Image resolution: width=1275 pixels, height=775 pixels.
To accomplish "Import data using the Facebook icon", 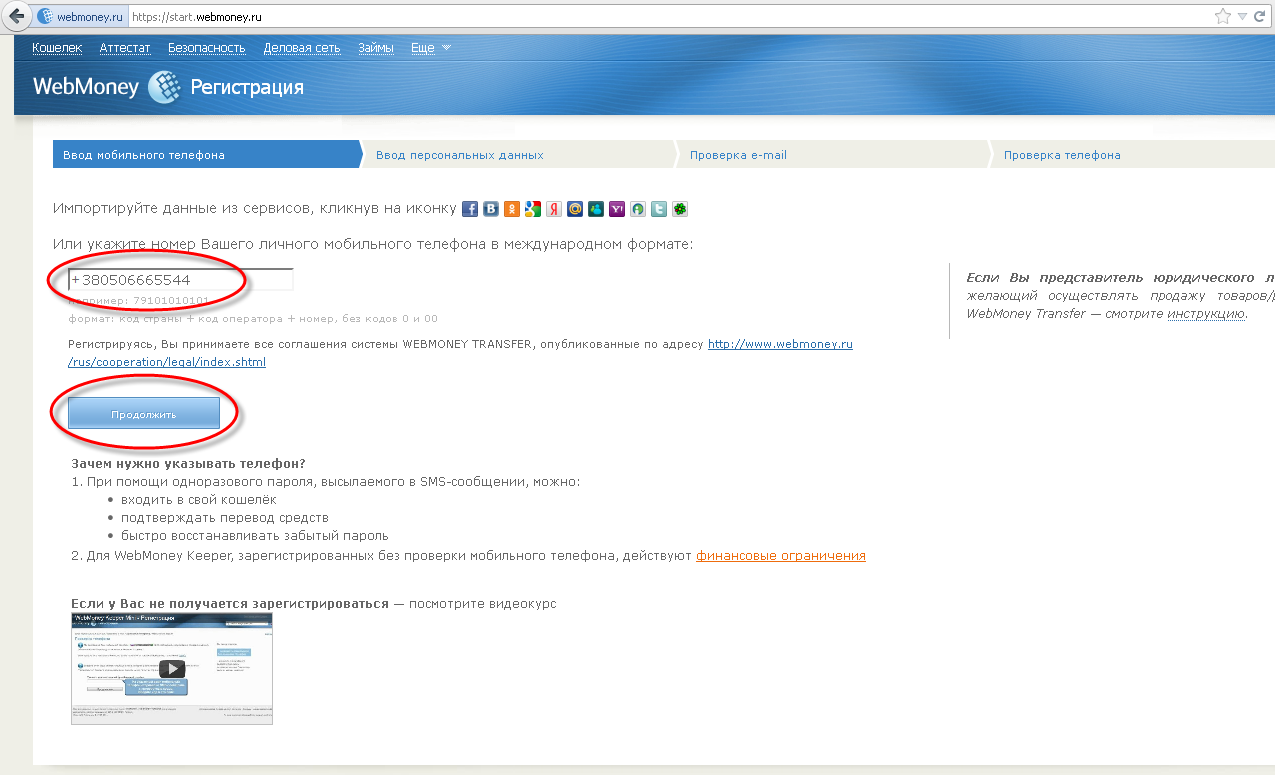I will [470, 209].
